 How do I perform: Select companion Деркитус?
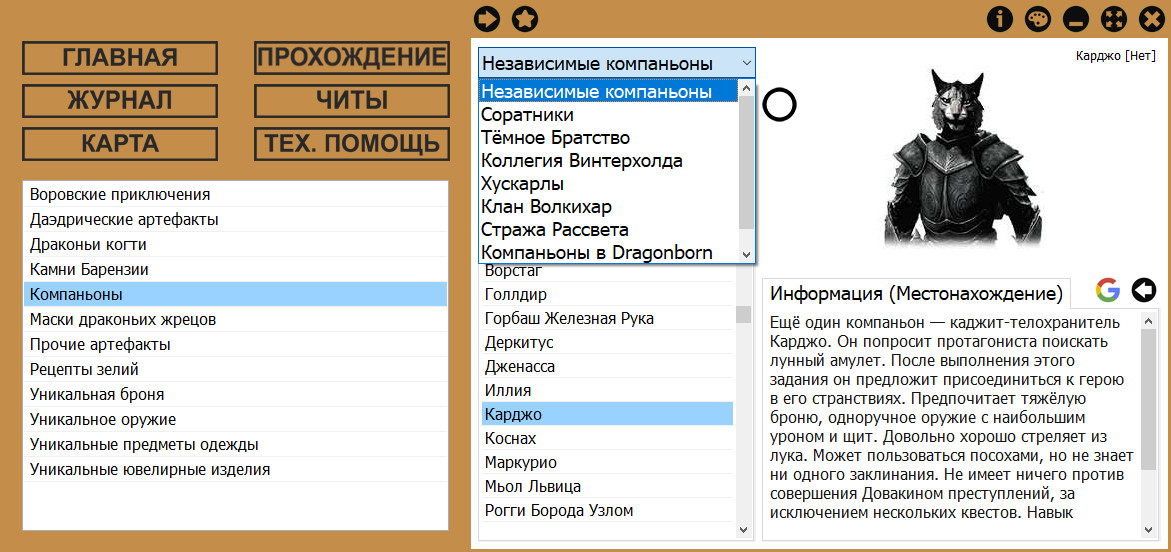coord(607,342)
